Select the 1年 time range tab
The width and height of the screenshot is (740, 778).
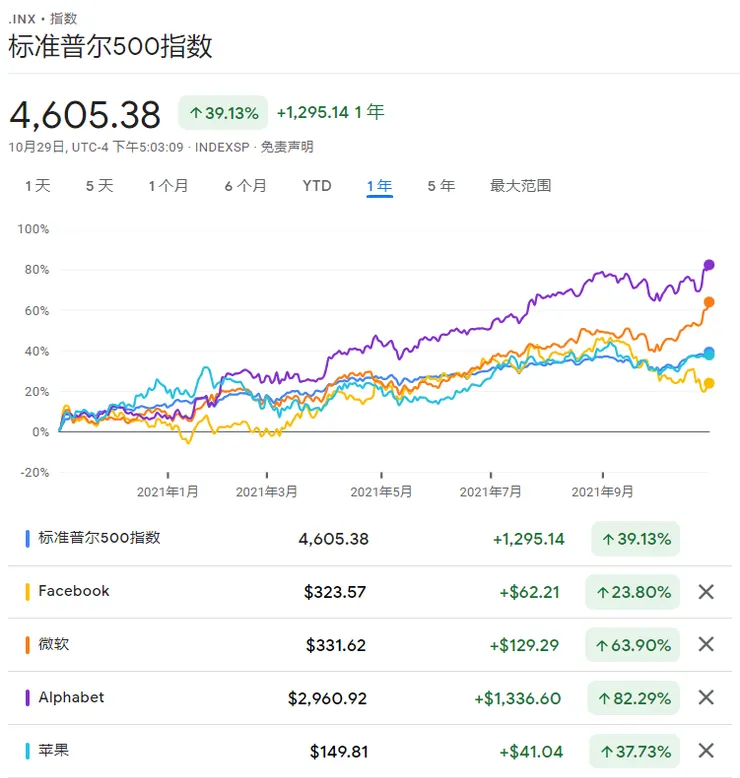pos(380,186)
